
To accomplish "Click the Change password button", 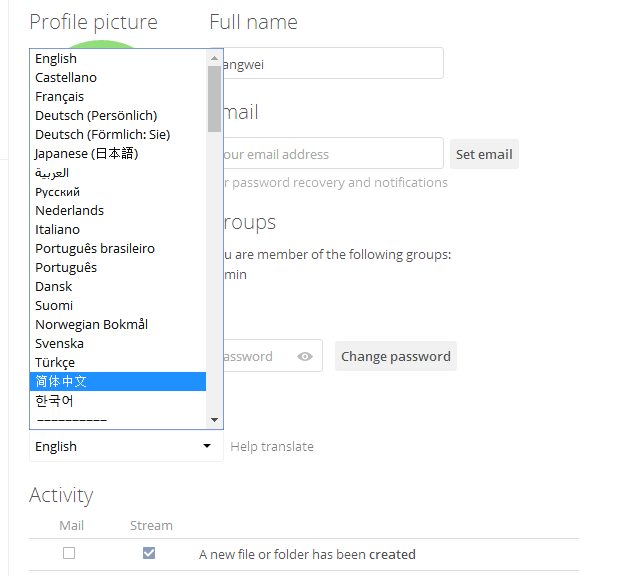I will [396, 356].
